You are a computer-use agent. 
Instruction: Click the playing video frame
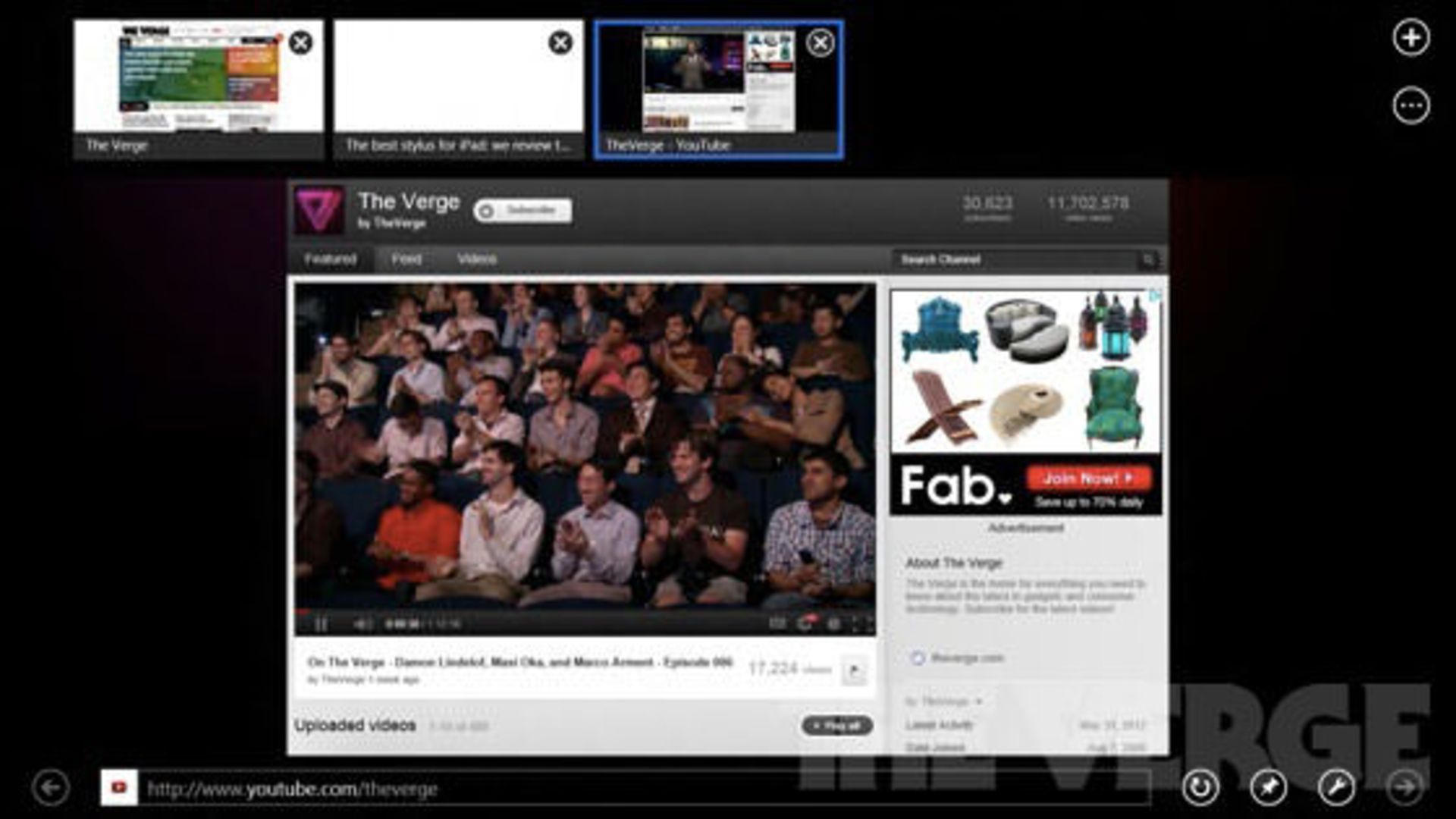pyautogui.click(x=585, y=446)
